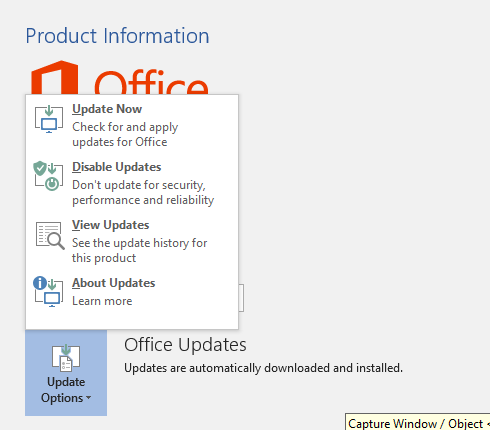490x430 pixels.
Task: Click the Capture Window / Object tooltip
Action: [418, 422]
